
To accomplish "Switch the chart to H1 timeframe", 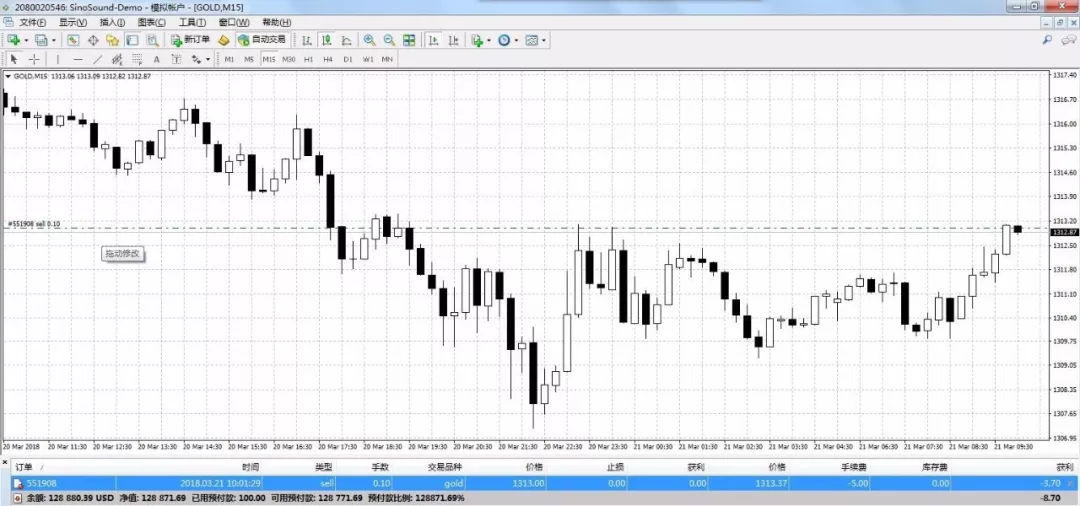I will point(308,59).
